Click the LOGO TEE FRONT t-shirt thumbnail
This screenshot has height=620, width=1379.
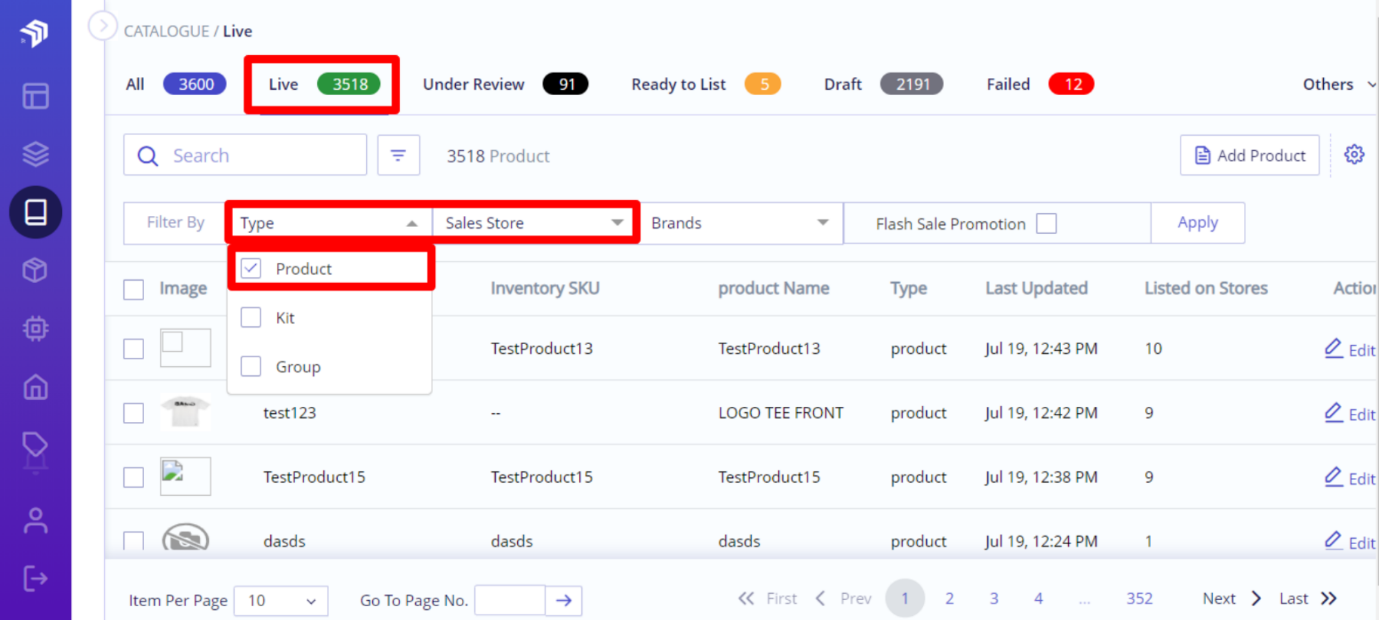pos(185,412)
